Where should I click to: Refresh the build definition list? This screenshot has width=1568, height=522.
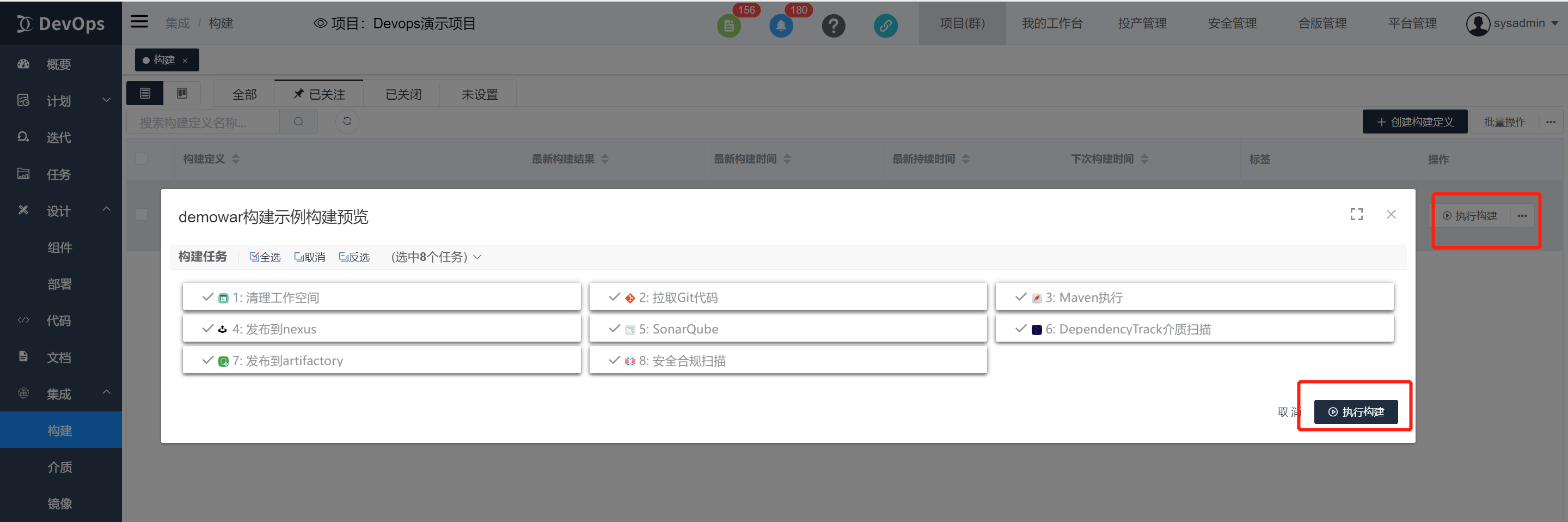(x=347, y=121)
